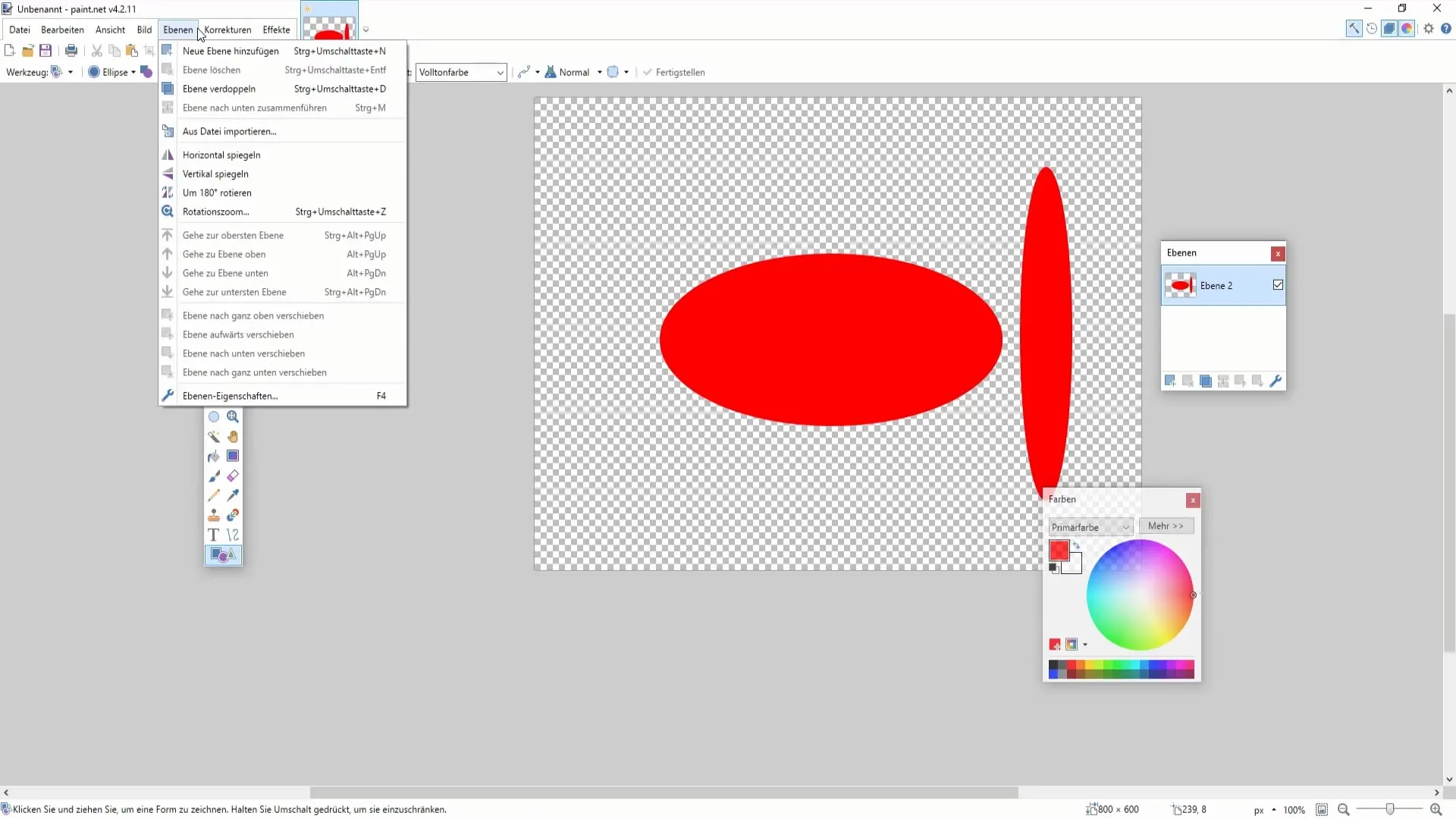Select the Pencil tool
Image resolution: width=1456 pixels, height=819 pixels.
(x=214, y=496)
